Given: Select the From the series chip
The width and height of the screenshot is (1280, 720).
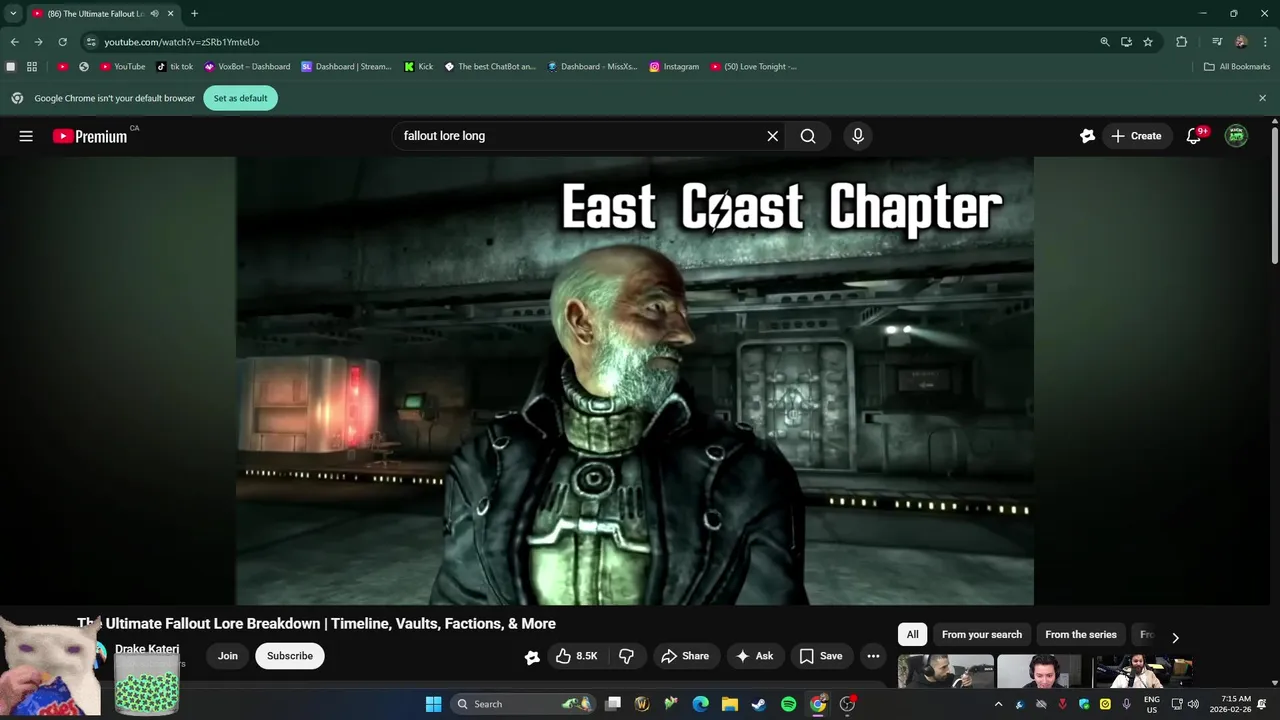Looking at the screenshot, I should pyautogui.click(x=1081, y=635).
